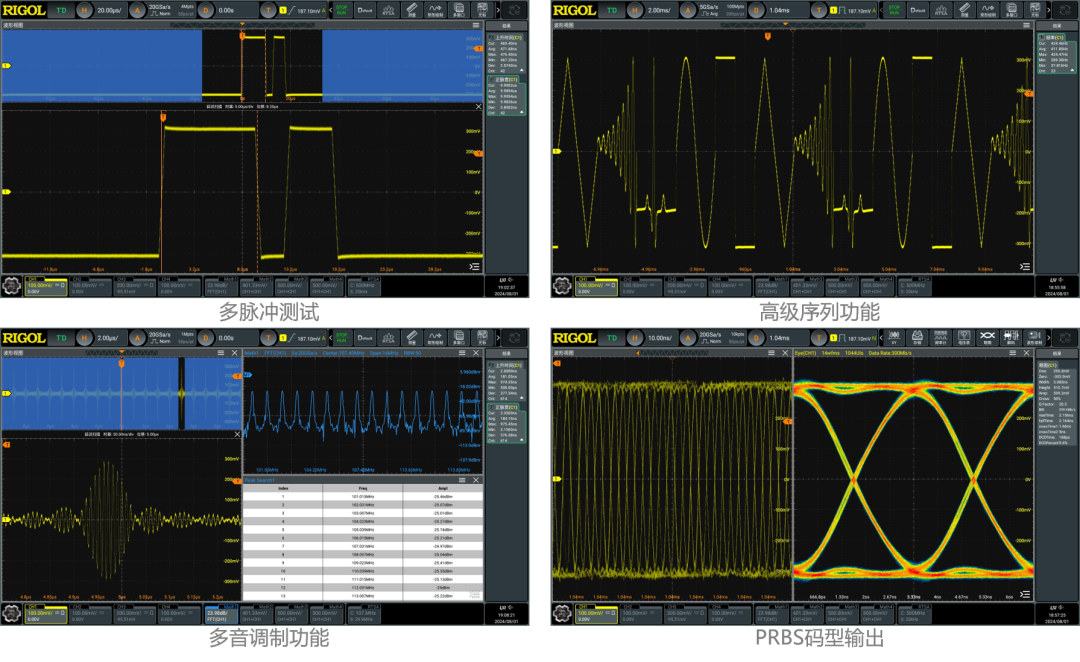Screen dimensions: 1080x662
Task: Click touch-rotate icon in the 20.00µs multi-pulse panel
Action: pyautogui.click(x=515, y=10)
